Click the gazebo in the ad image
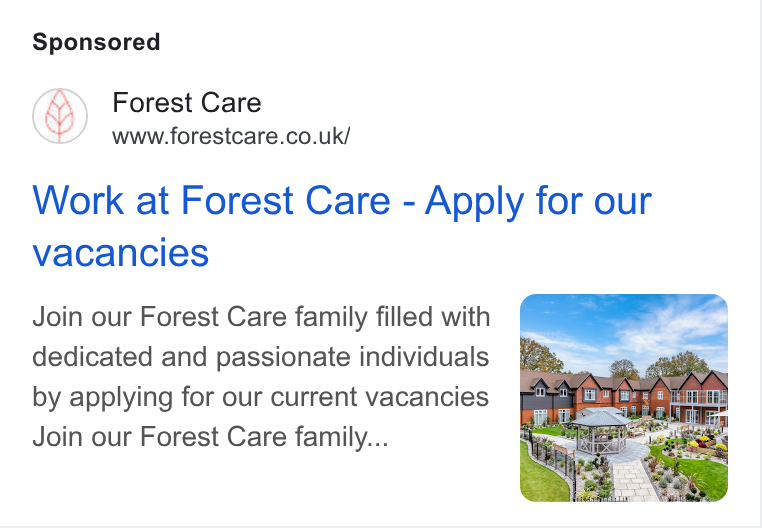Image resolution: width=762 pixels, height=528 pixels. 601,431
